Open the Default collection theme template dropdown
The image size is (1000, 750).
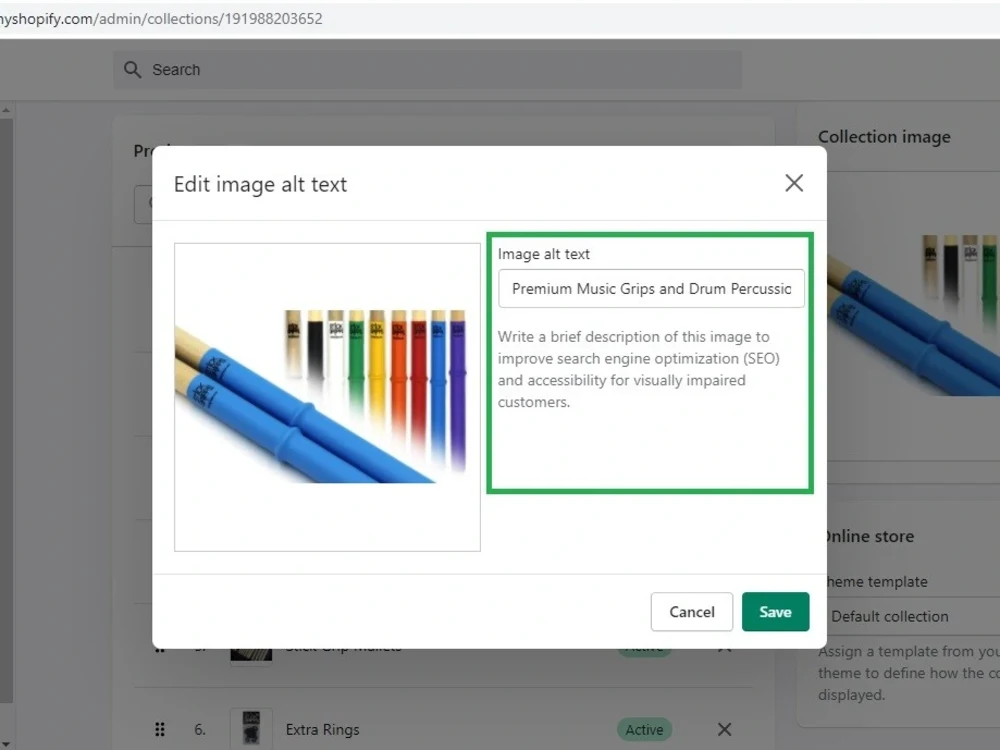click(911, 616)
